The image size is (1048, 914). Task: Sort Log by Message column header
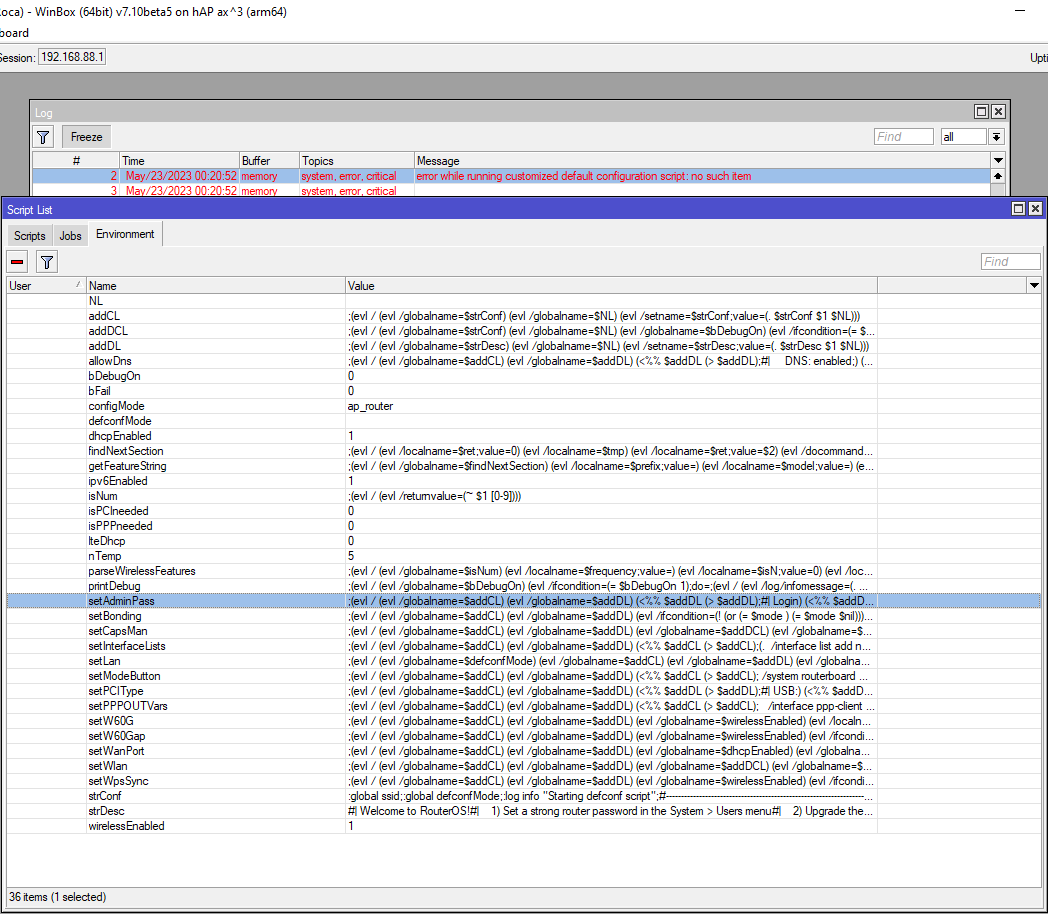702,160
